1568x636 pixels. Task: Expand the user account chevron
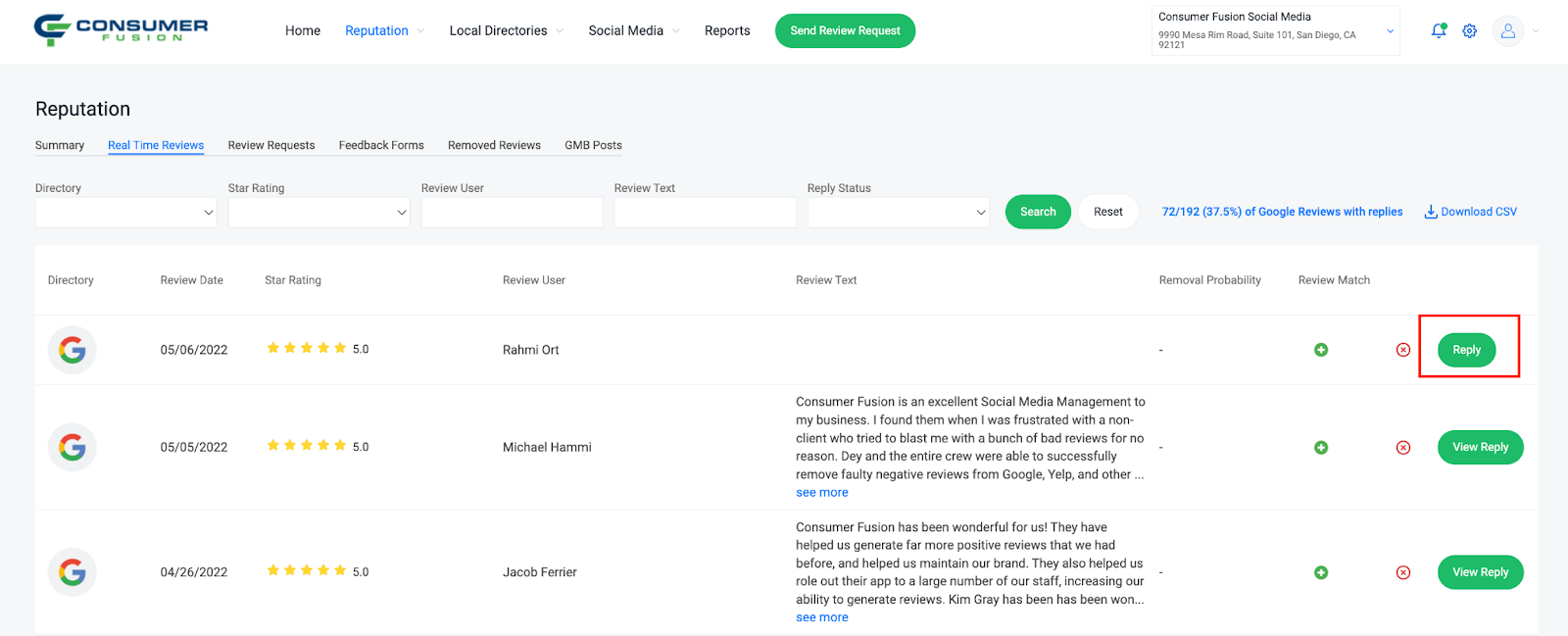1536,31
